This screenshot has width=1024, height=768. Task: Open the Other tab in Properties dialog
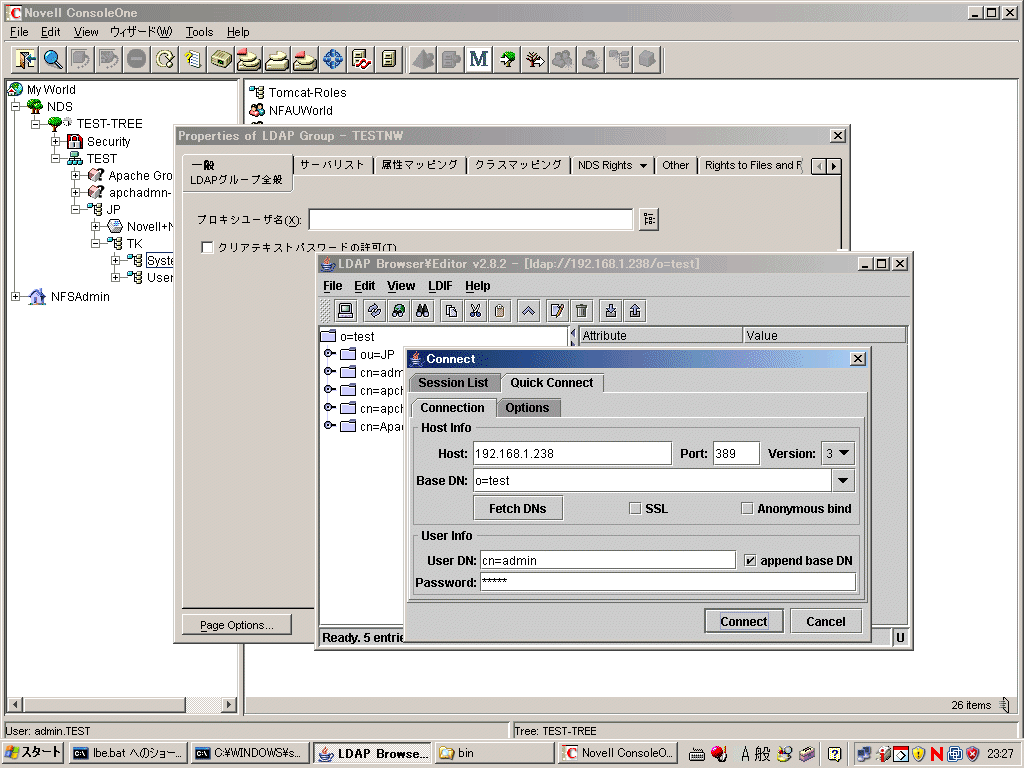click(675, 165)
